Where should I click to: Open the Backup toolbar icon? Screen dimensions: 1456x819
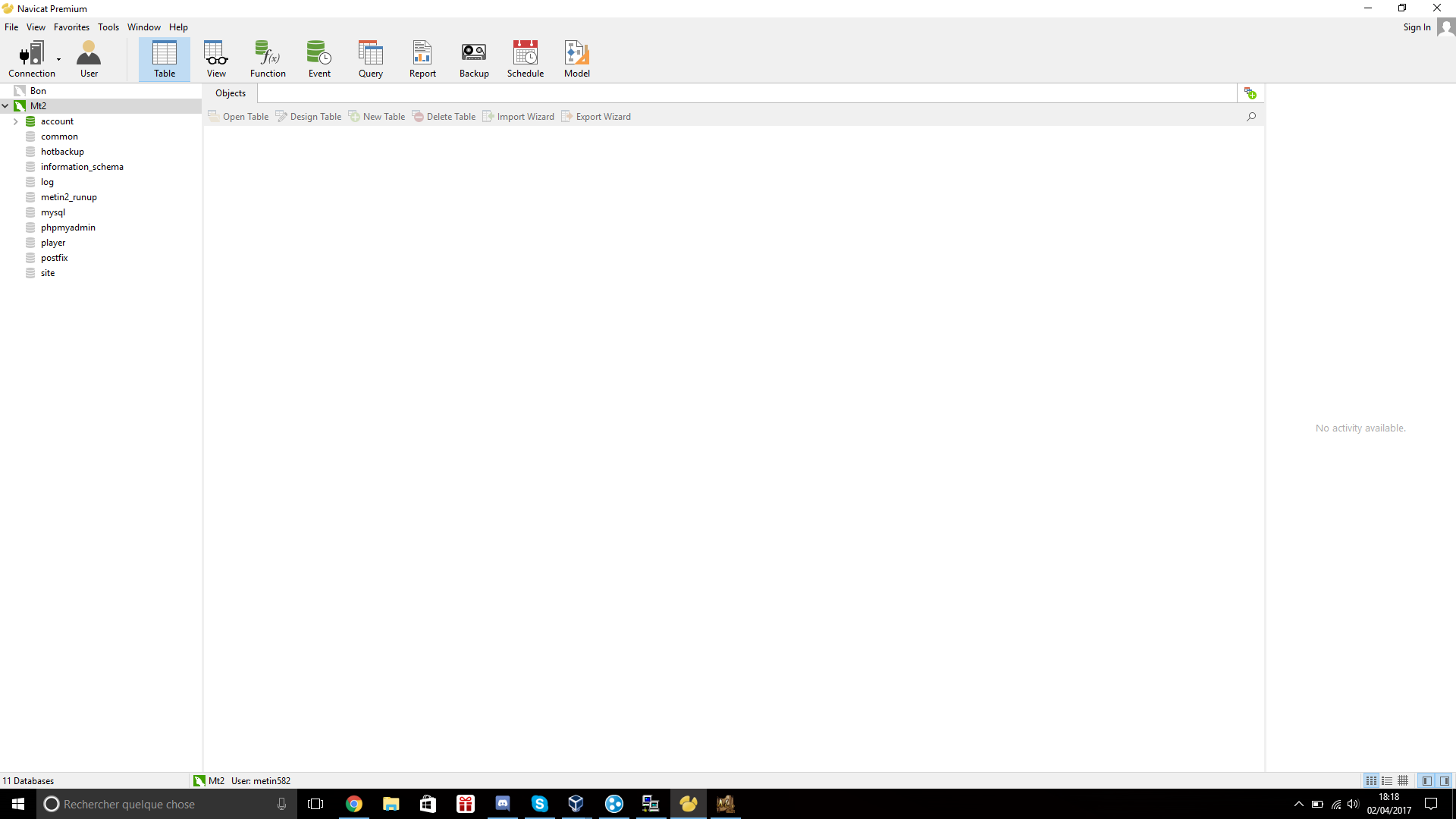[474, 59]
